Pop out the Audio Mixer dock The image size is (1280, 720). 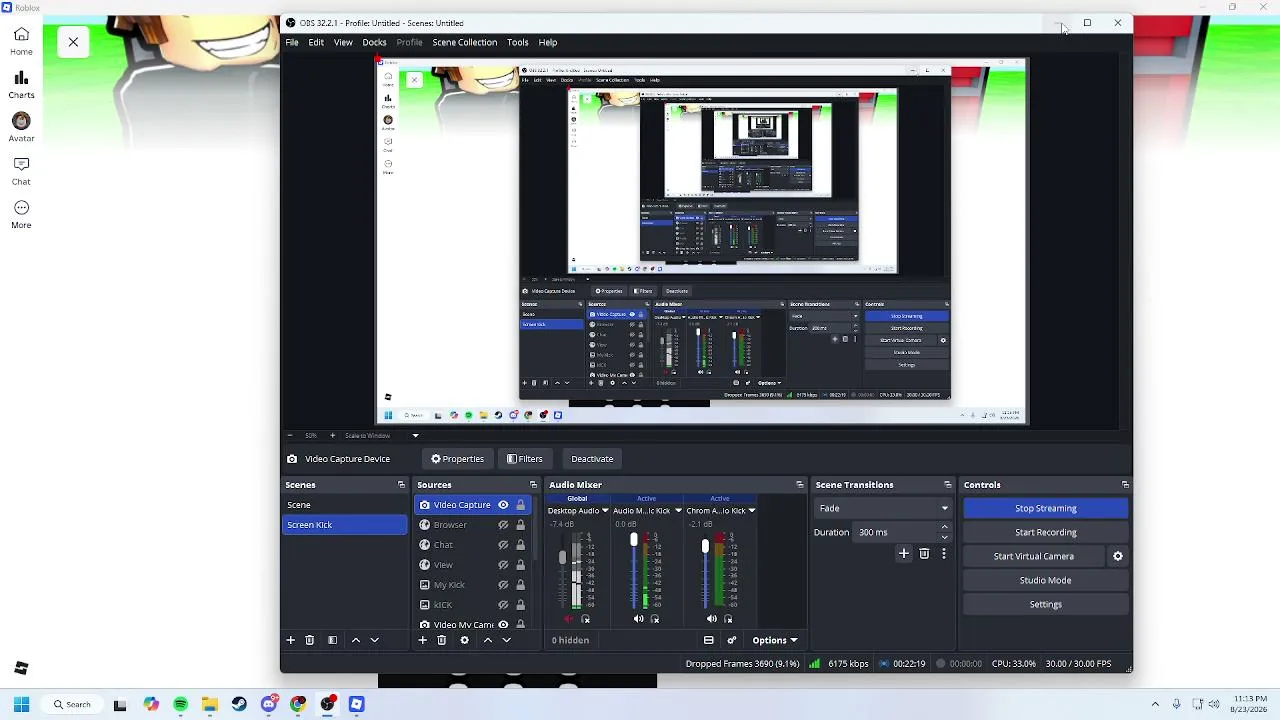click(799, 485)
